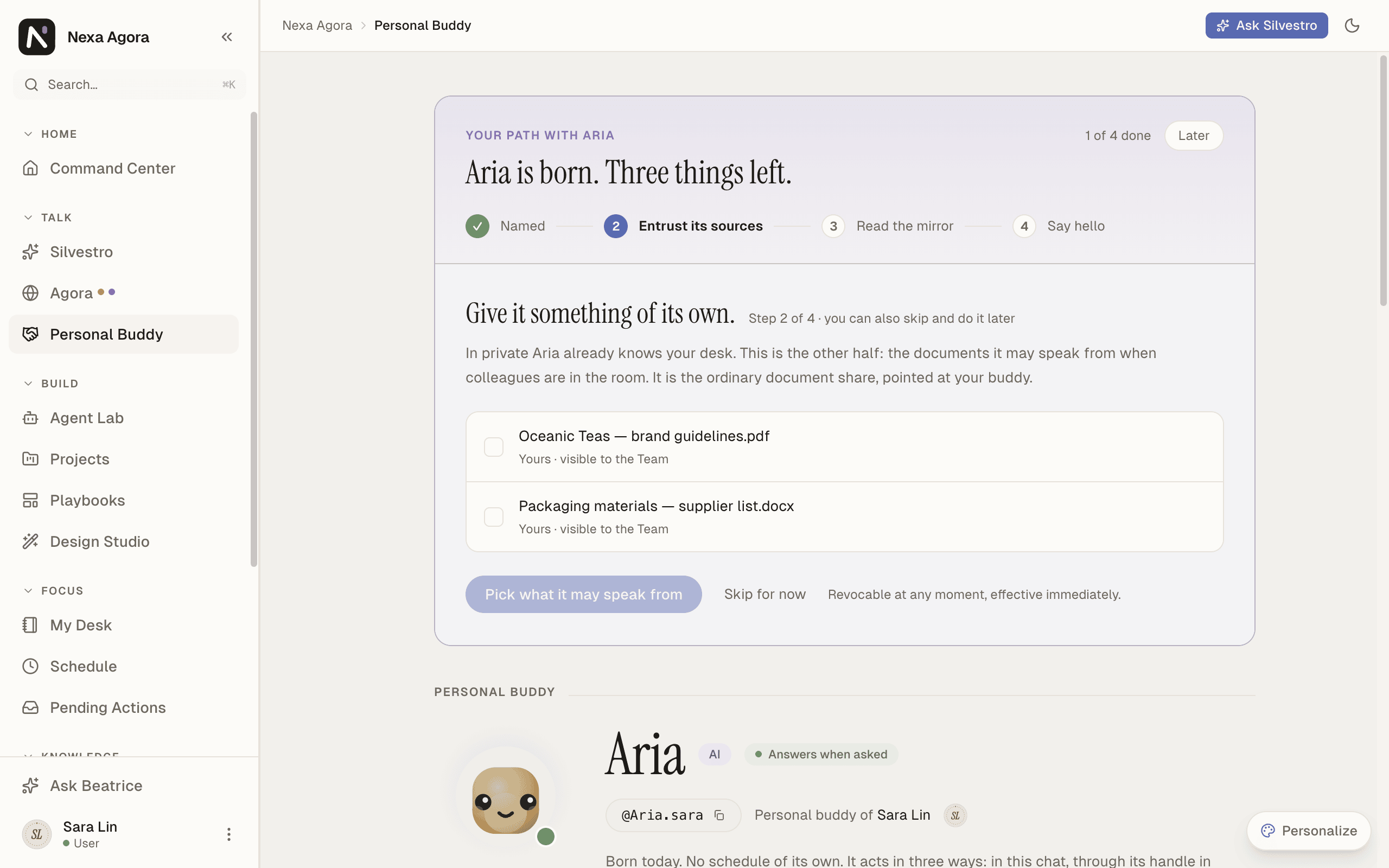Click the Silvestro sparkle icon in sidebar
1389x868 pixels.
point(30,251)
